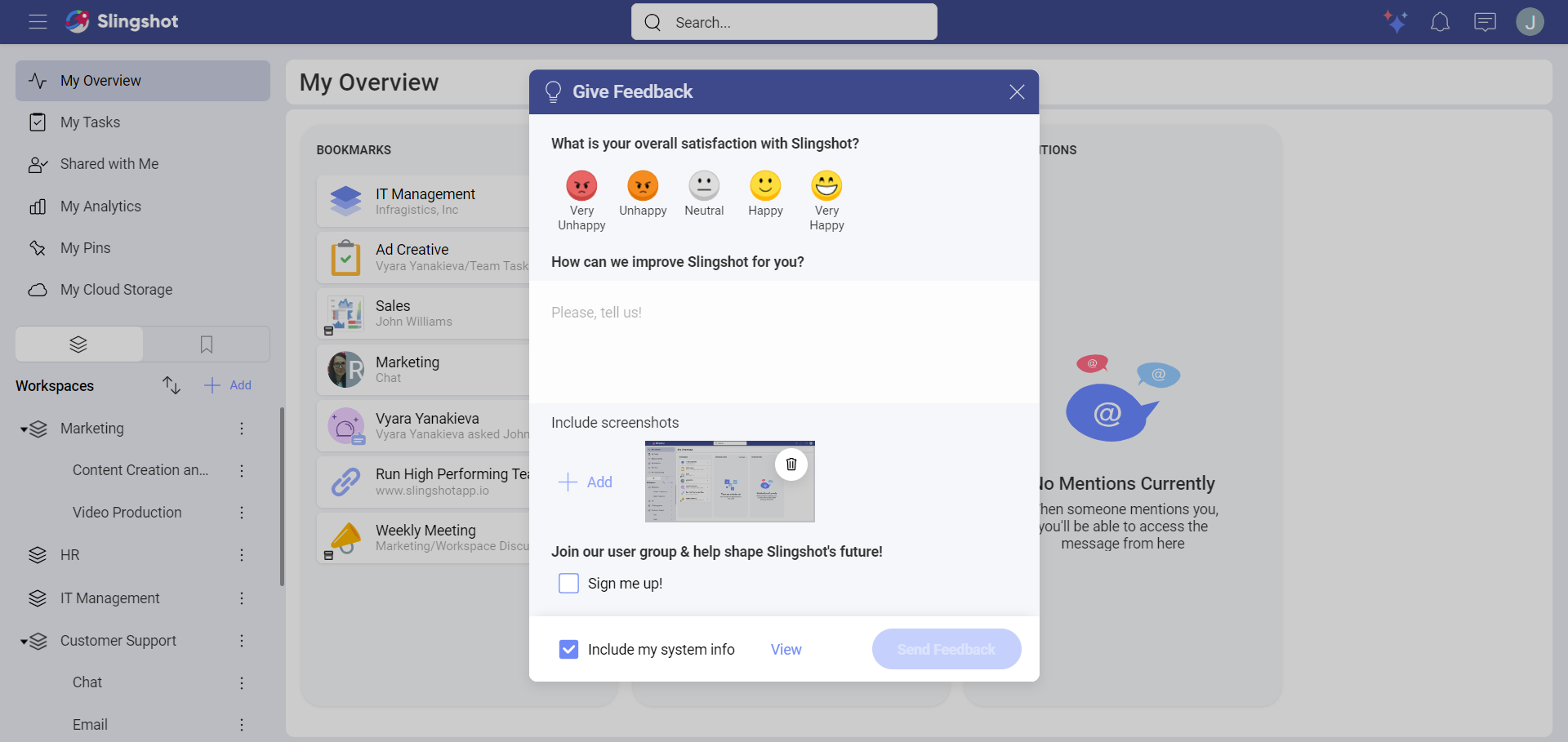Open the IT Management bookmark

423,201
